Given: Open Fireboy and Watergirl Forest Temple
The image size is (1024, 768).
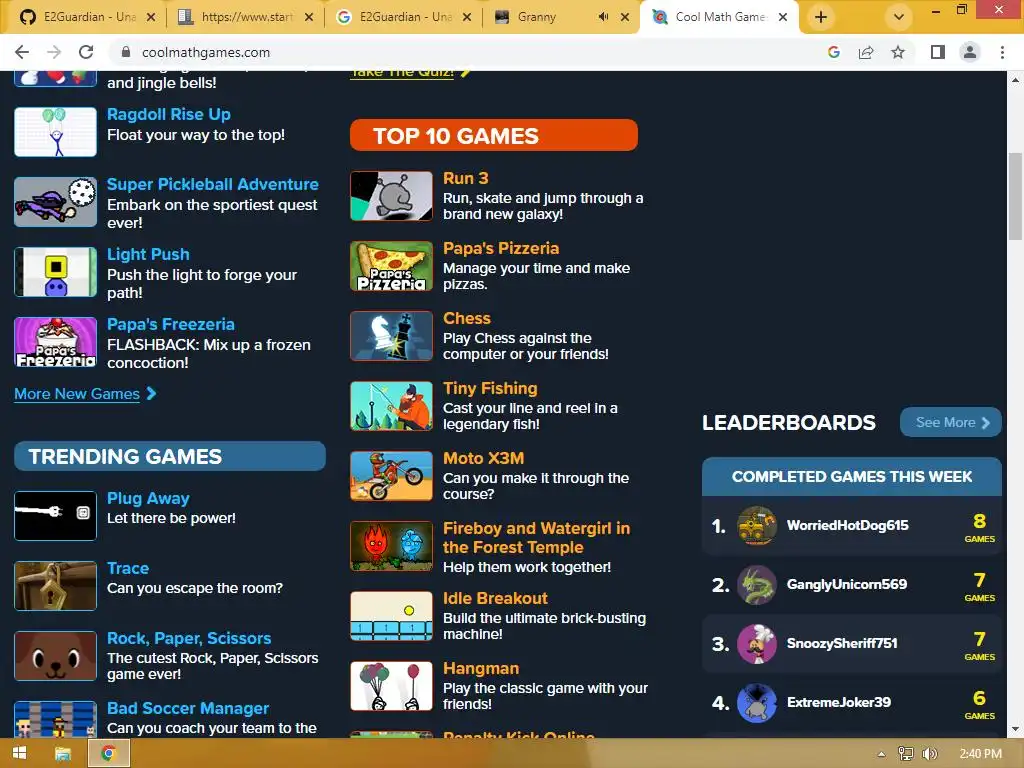Looking at the screenshot, I should point(536,537).
